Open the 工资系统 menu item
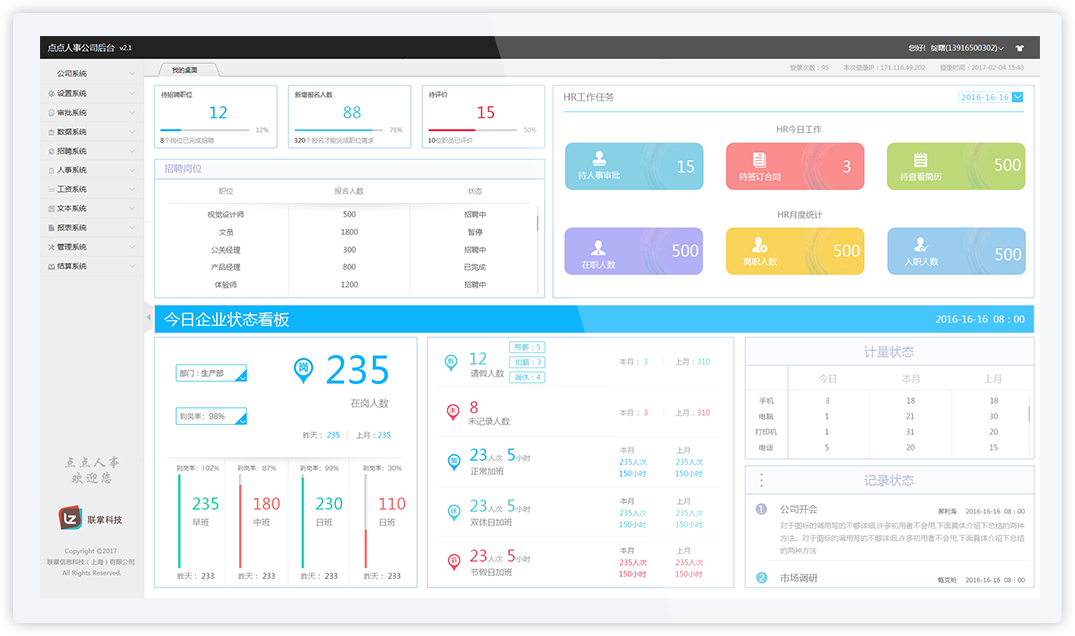This screenshot has width=1075, height=636. point(92,189)
